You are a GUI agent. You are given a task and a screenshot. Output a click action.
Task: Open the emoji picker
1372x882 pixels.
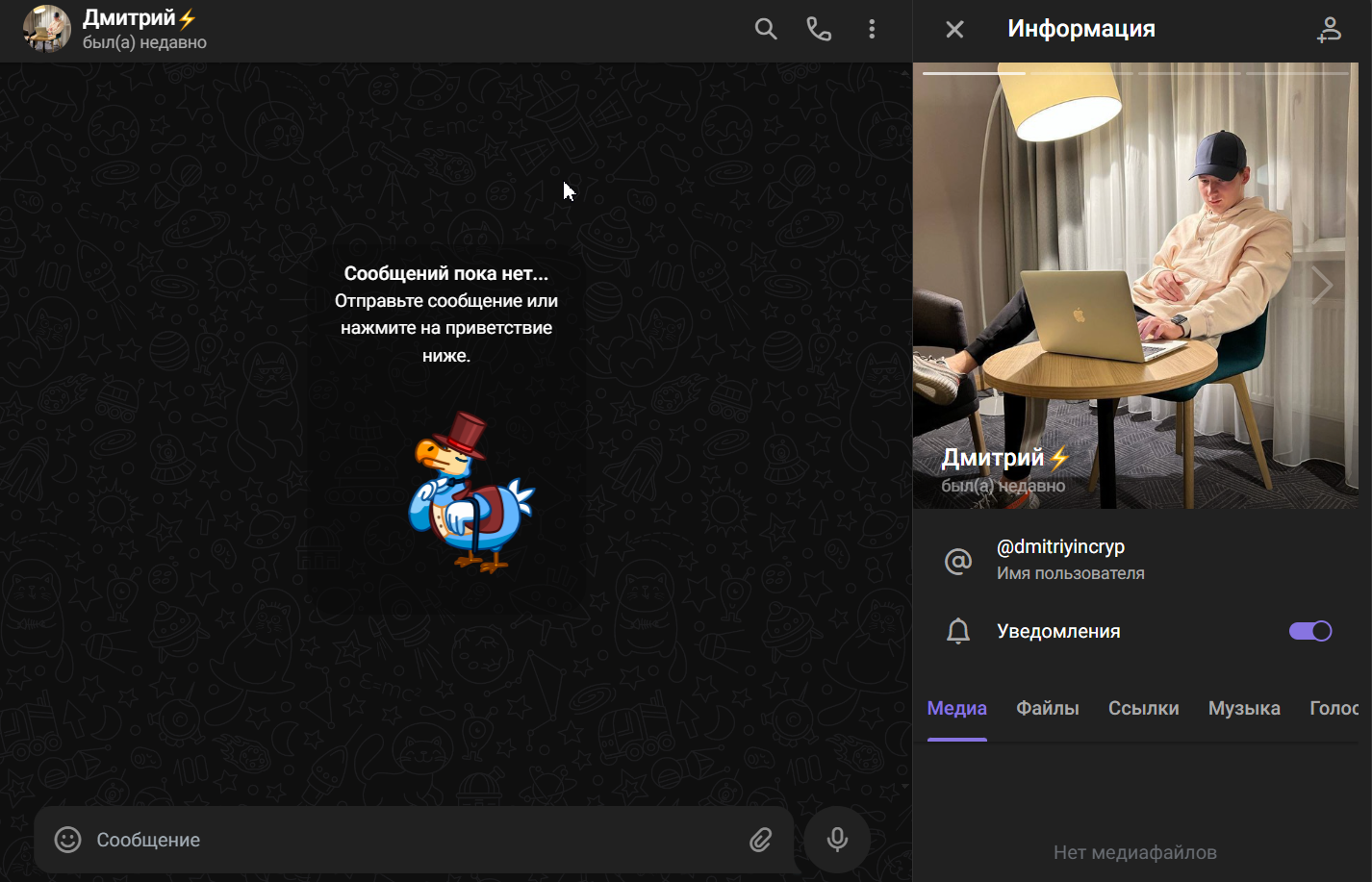tap(67, 840)
